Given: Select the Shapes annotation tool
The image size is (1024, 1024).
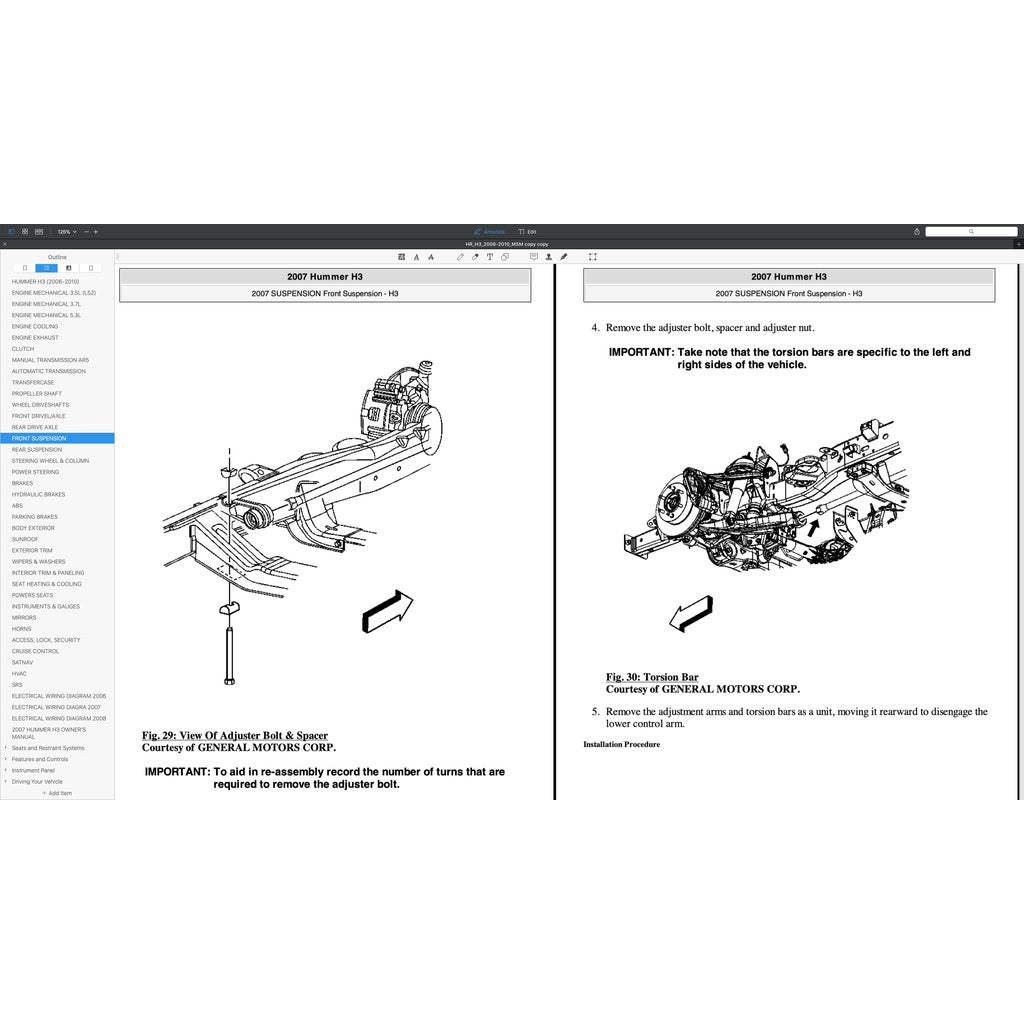Looking at the screenshot, I should 504,256.
